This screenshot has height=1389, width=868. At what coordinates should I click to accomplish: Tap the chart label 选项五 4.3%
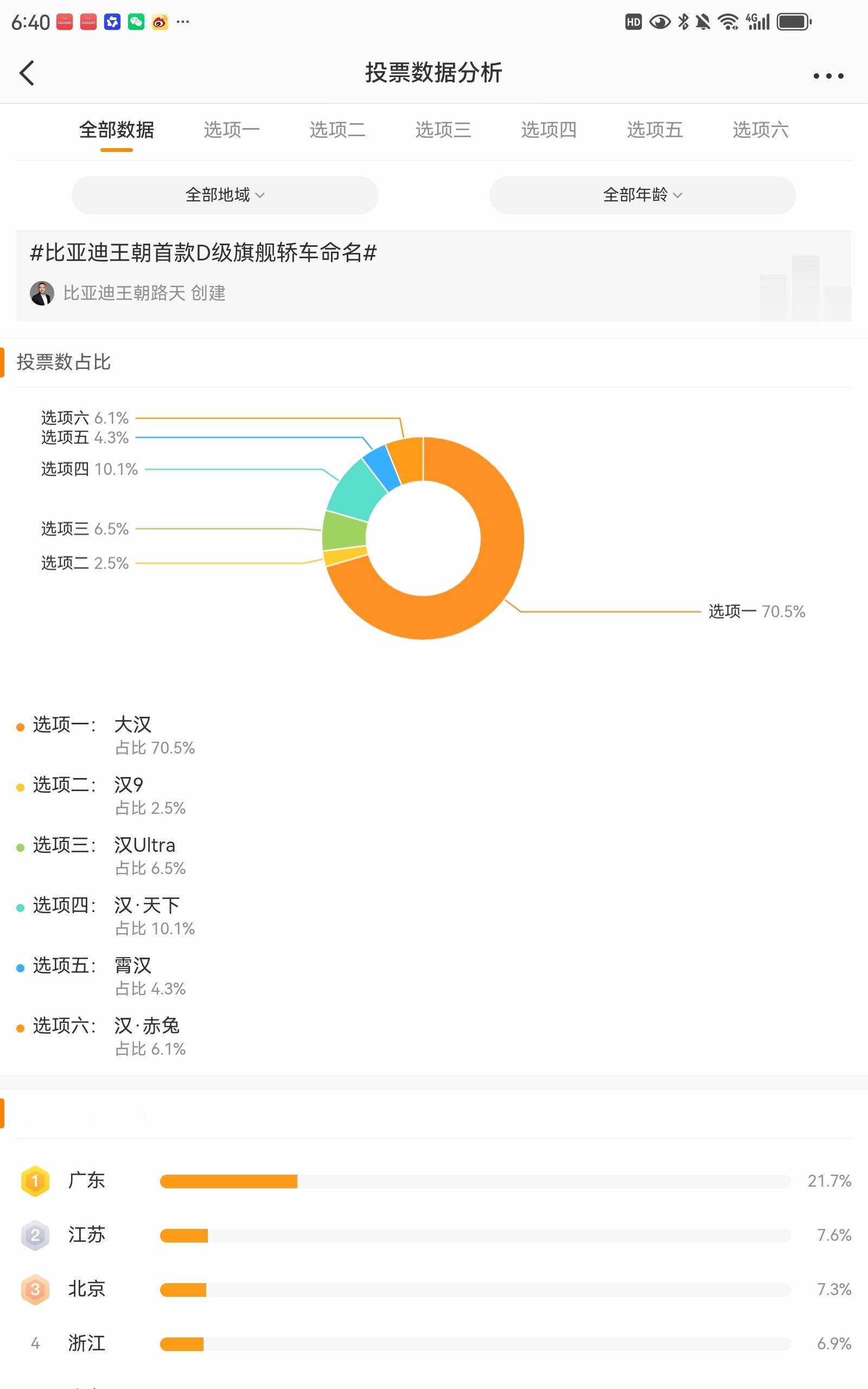pos(85,437)
